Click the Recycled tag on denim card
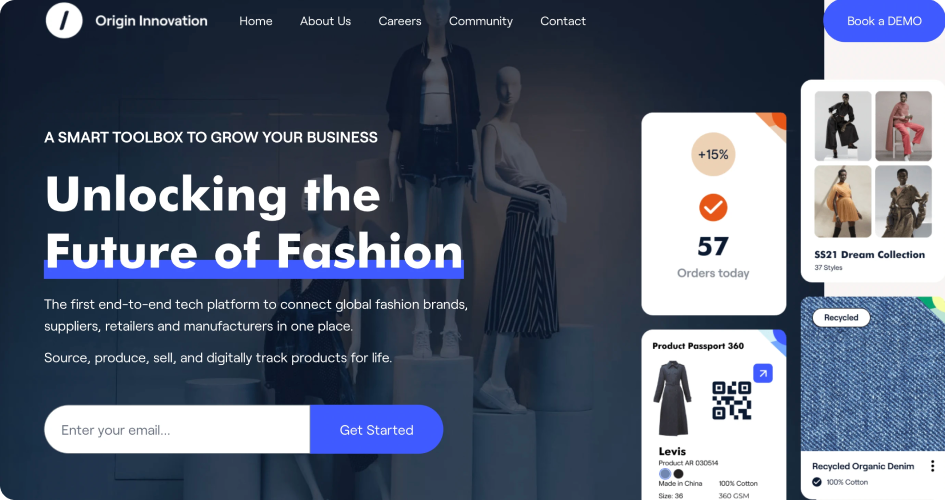The image size is (945, 500). 841,317
